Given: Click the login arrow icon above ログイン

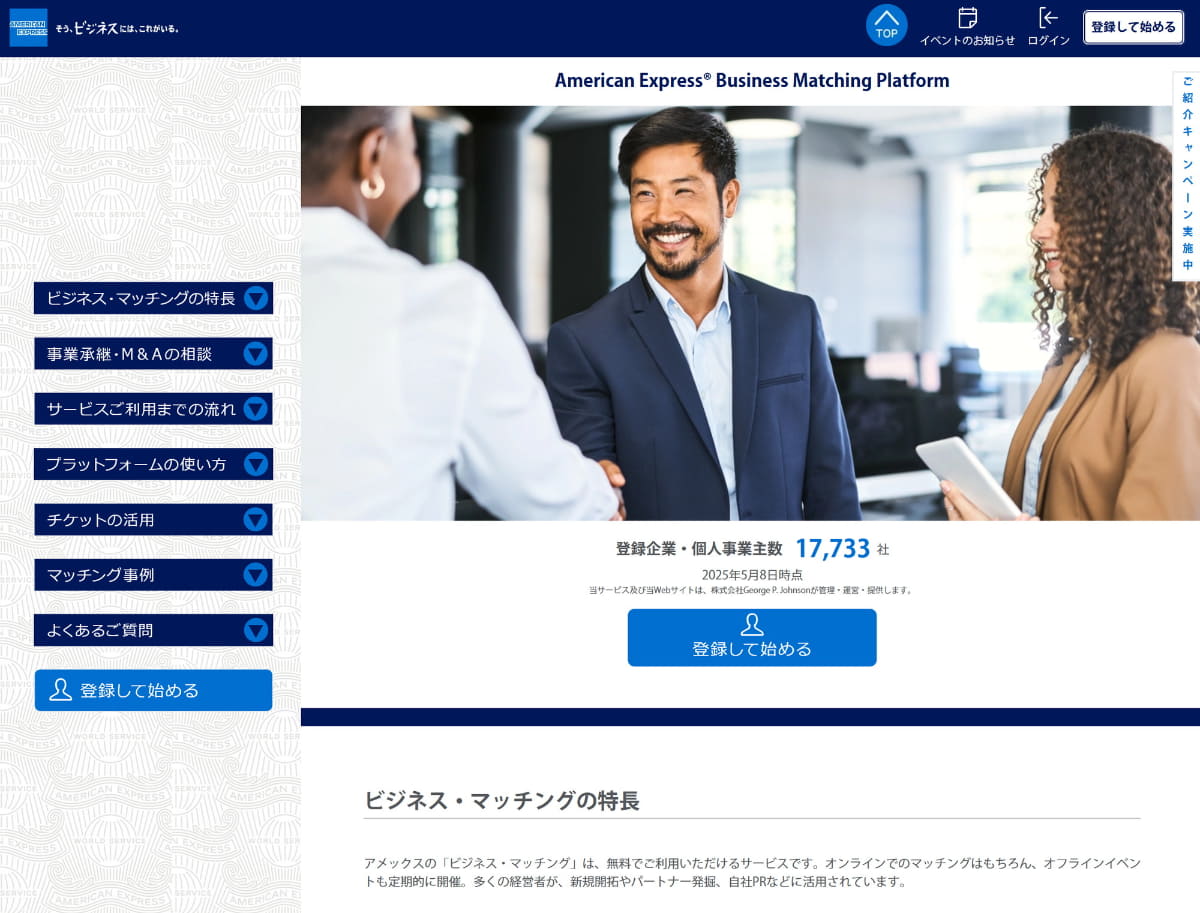Looking at the screenshot, I should [1048, 17].
